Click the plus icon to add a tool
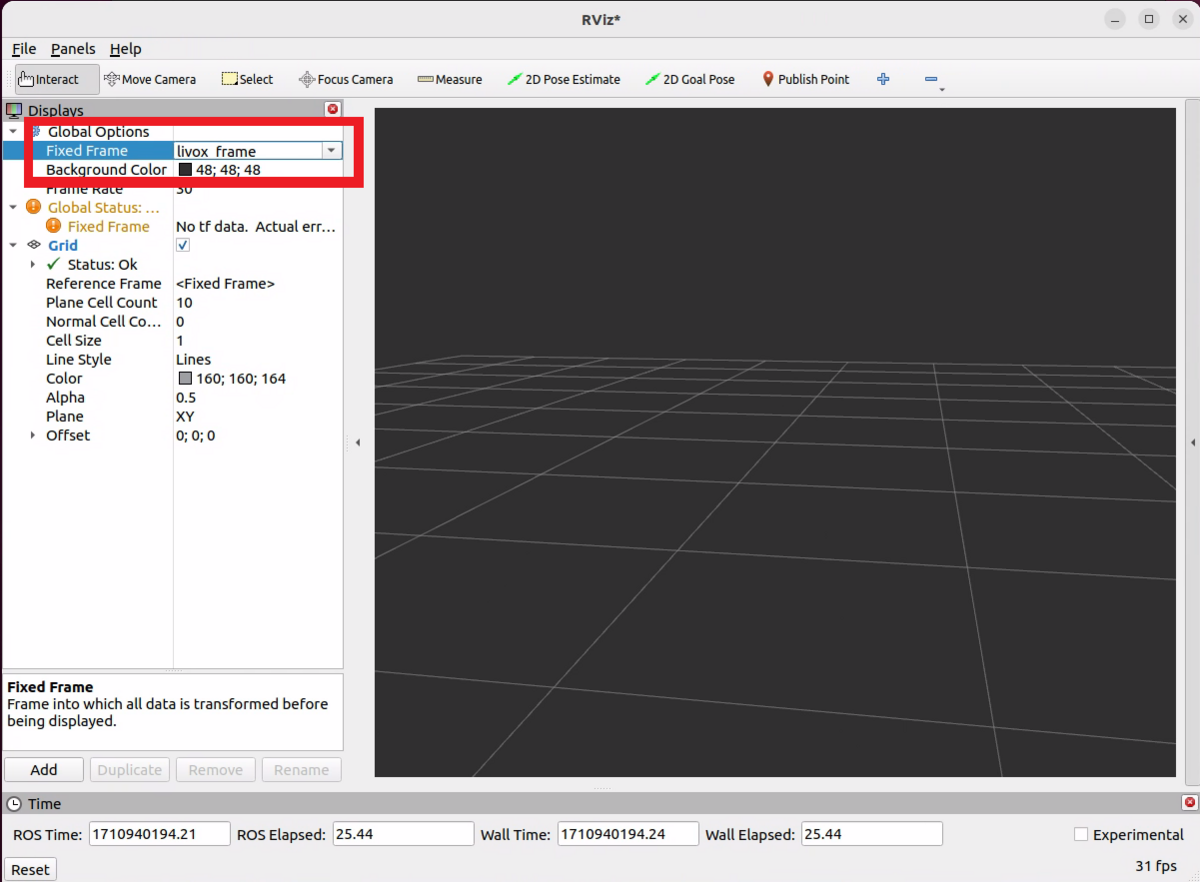The image size is (1200, 882). pyautogui.click(x=883, y=78)
